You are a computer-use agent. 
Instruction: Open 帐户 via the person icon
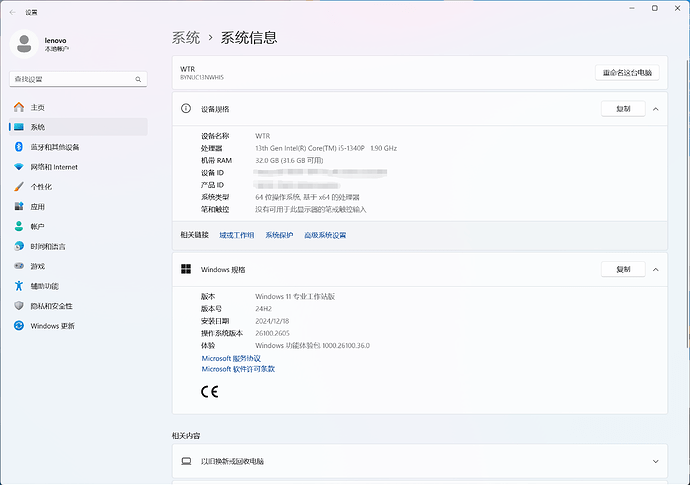[x=18, y=227]
